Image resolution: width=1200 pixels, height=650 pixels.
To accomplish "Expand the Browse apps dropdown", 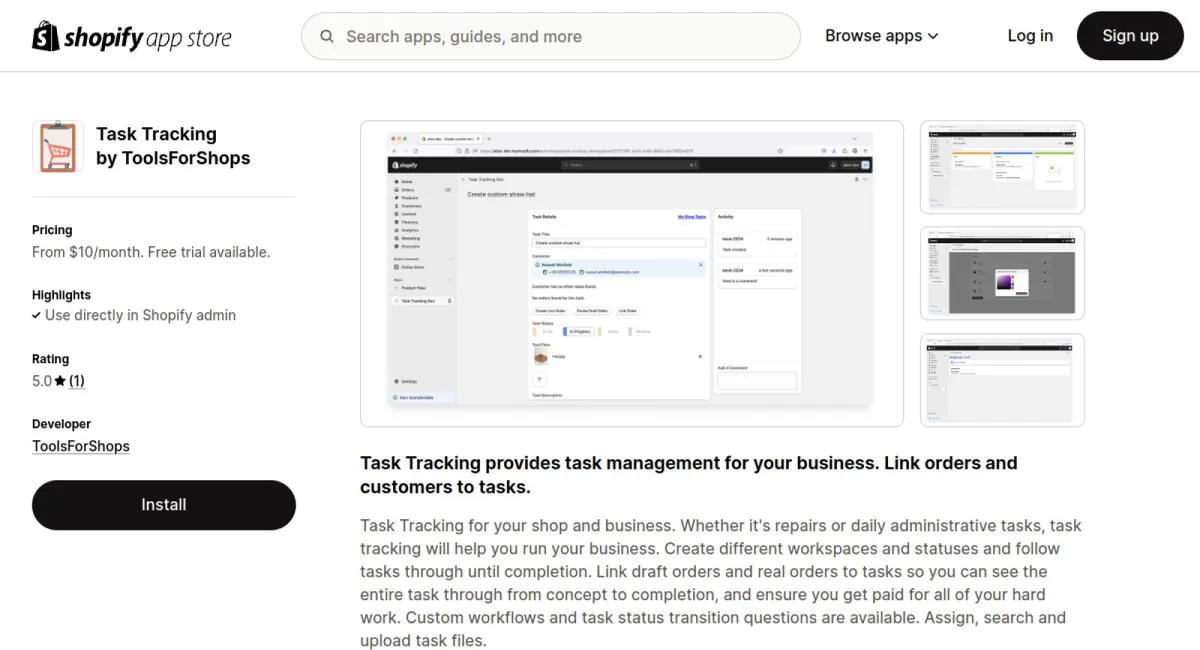I will click(882, 36).
